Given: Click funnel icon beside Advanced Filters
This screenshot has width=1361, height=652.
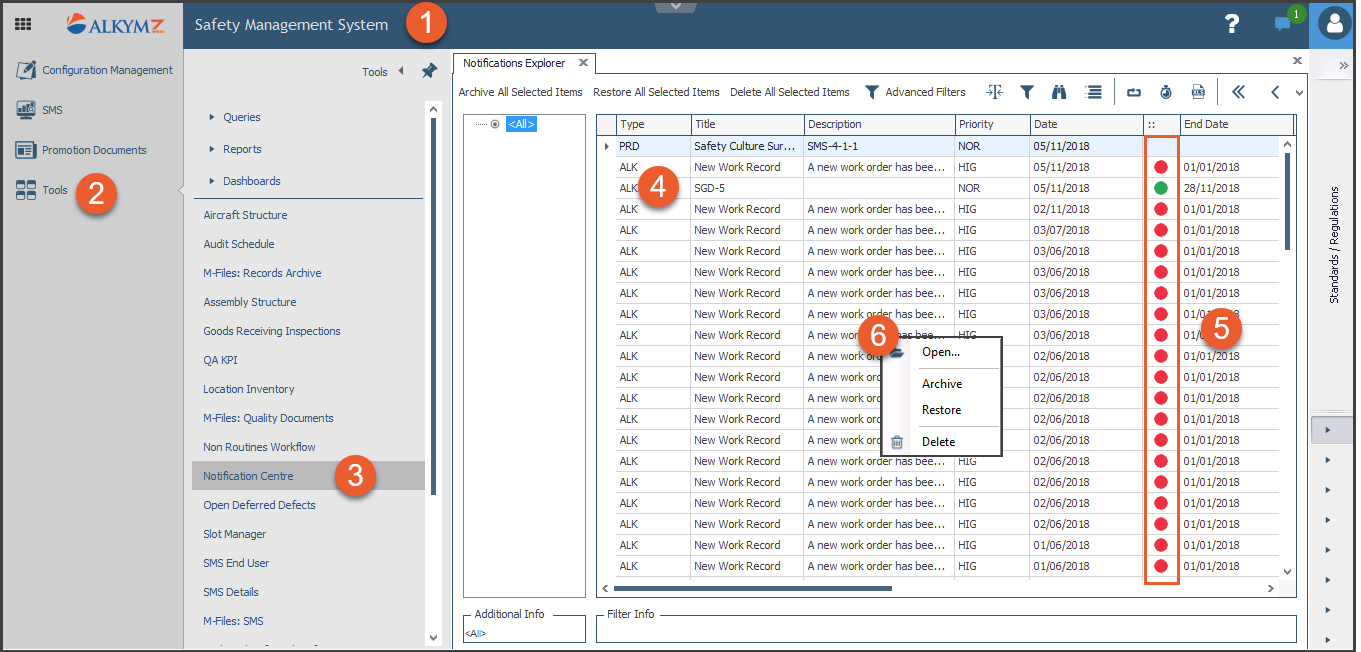Looking at the screenshot, I should (872, 92).
